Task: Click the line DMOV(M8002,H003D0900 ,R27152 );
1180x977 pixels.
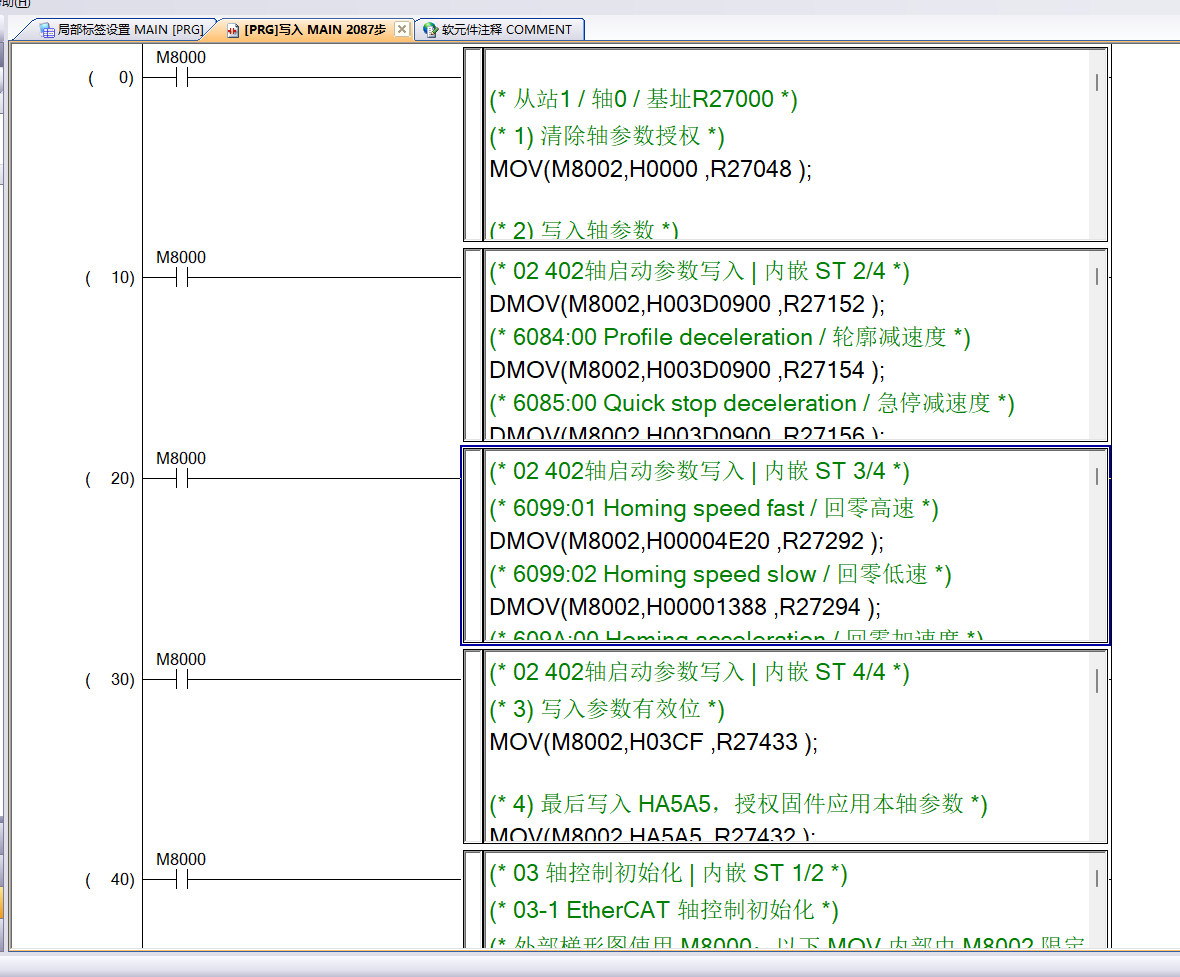Action: 687,304
